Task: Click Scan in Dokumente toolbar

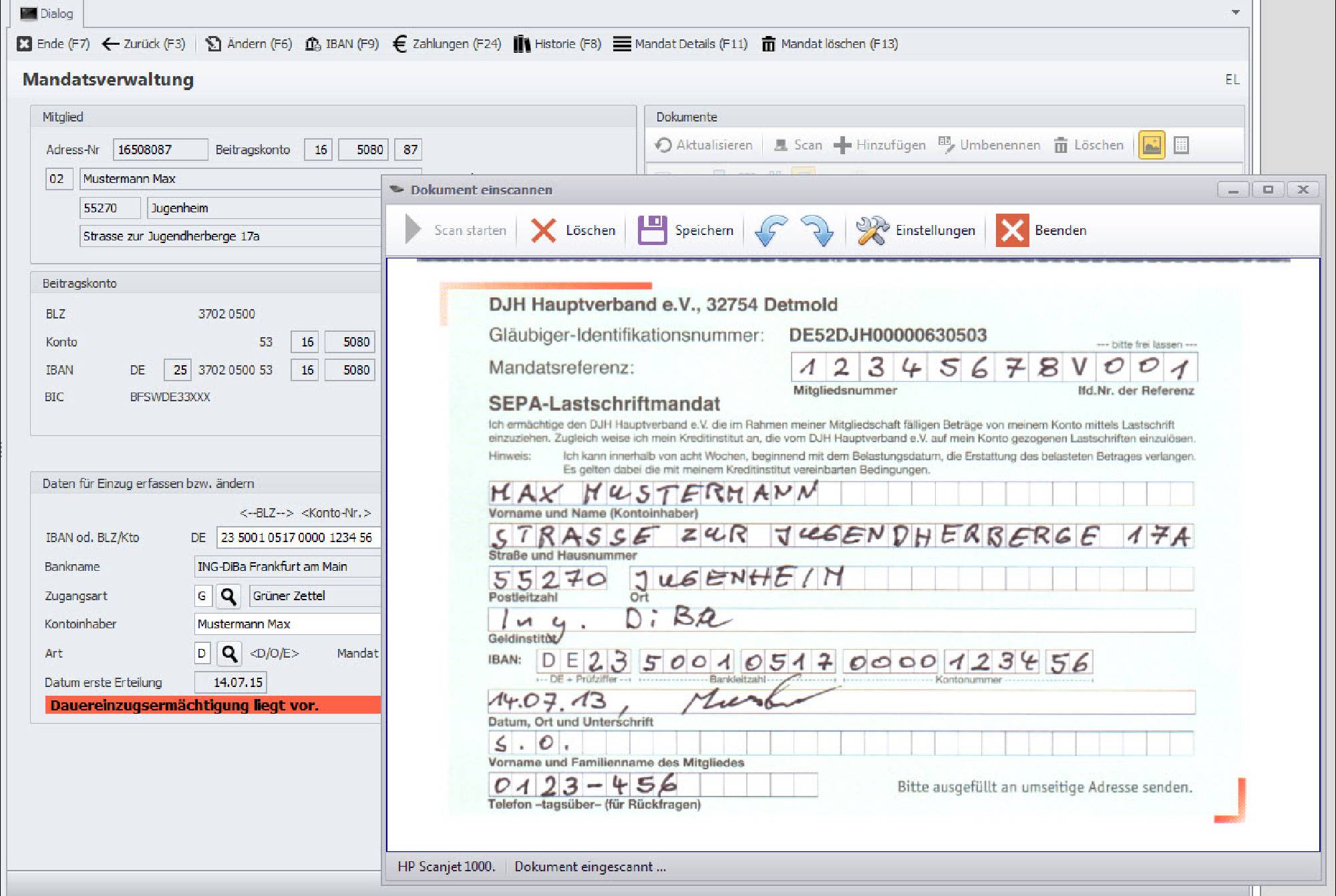Action: point(797,145)
